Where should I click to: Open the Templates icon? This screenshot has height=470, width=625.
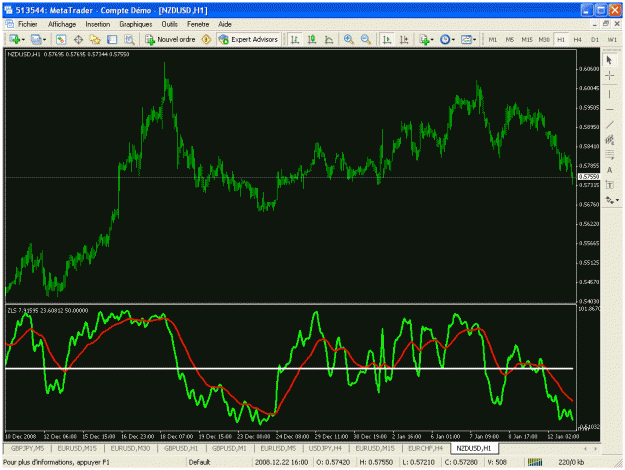(x=466, y=39)
